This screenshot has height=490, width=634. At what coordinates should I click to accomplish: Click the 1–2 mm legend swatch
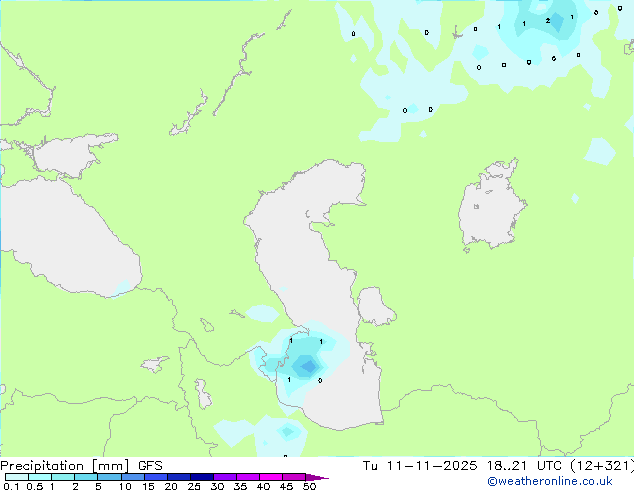pos(63,477)
